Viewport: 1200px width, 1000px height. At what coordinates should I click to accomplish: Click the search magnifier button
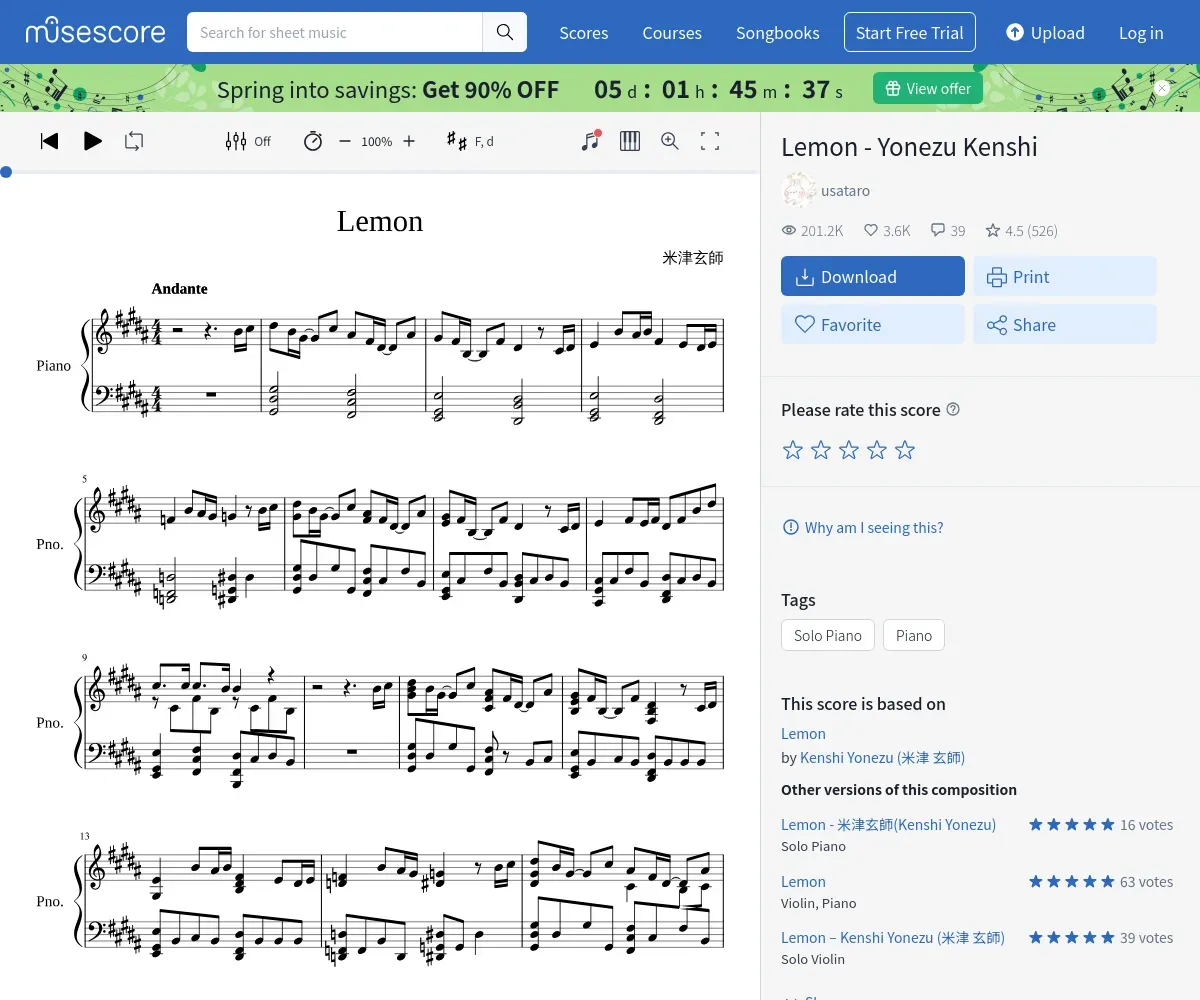click(x=505, y=32)
